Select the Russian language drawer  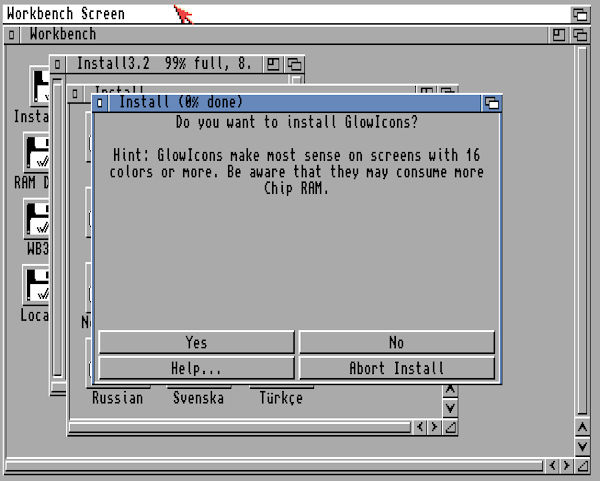[117, 398]
